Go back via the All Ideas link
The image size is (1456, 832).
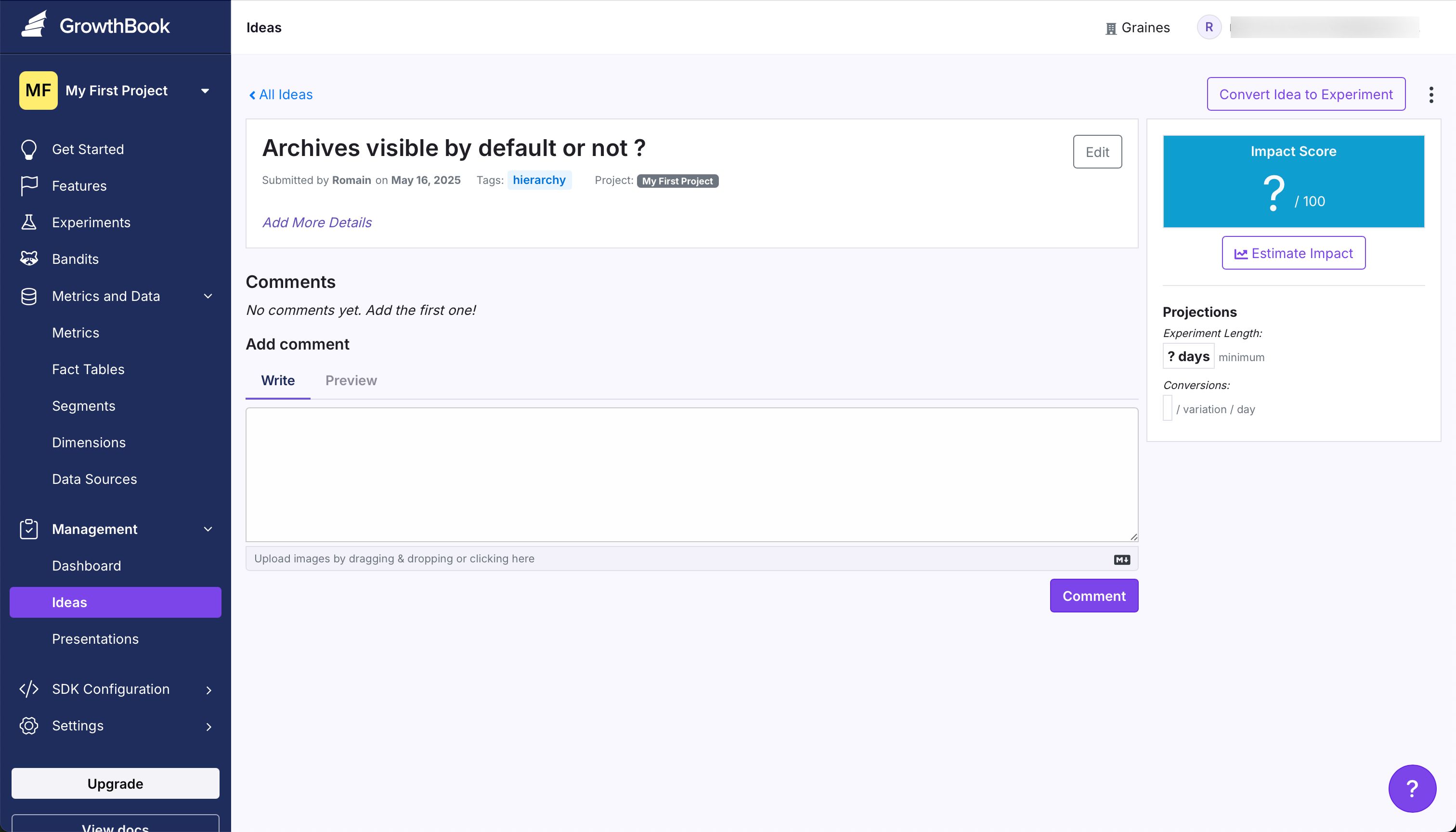(281, 94)
